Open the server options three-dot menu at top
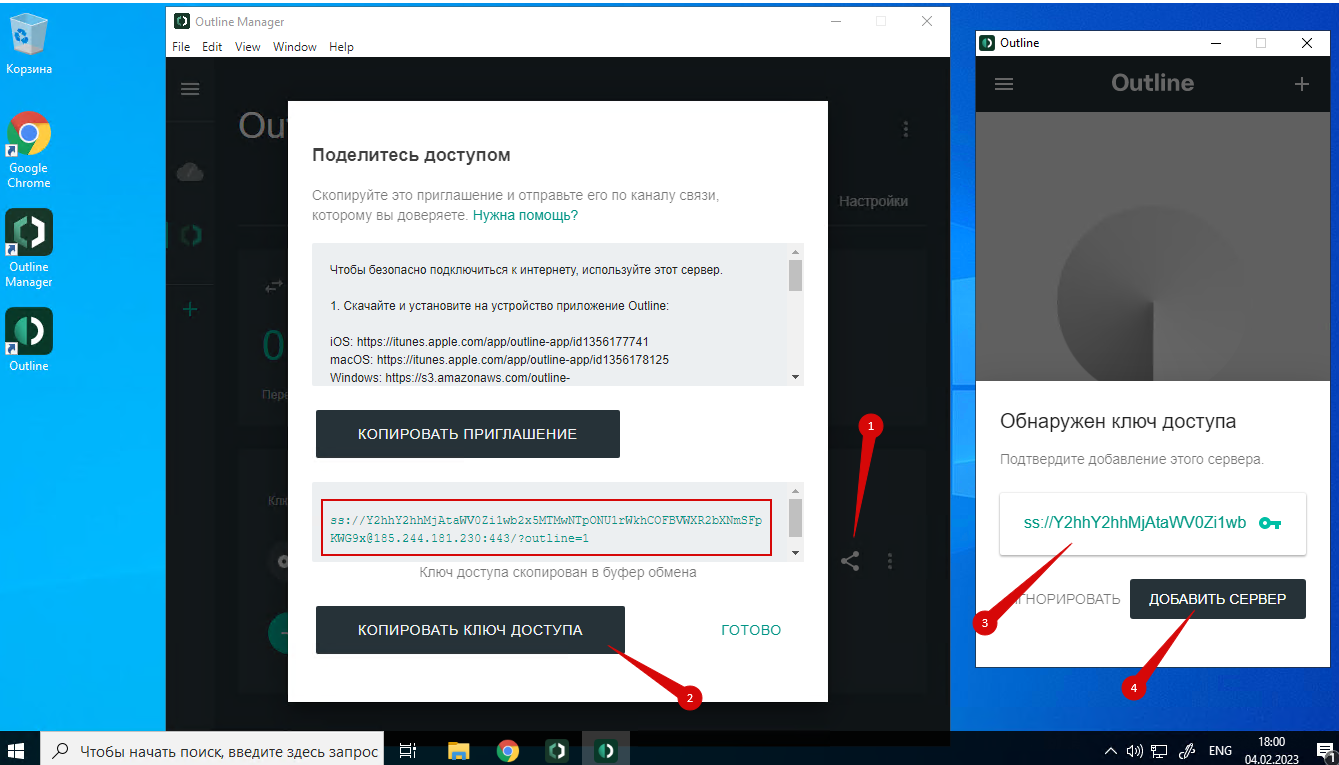Viewport: 1339px width, 765px height. [x=906, y=129]
